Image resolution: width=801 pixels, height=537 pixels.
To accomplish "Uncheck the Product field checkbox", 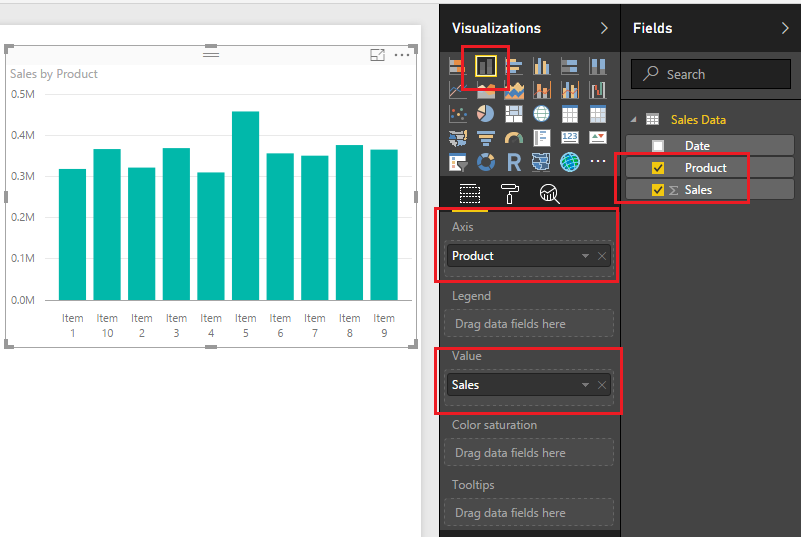I will (658, 168).
